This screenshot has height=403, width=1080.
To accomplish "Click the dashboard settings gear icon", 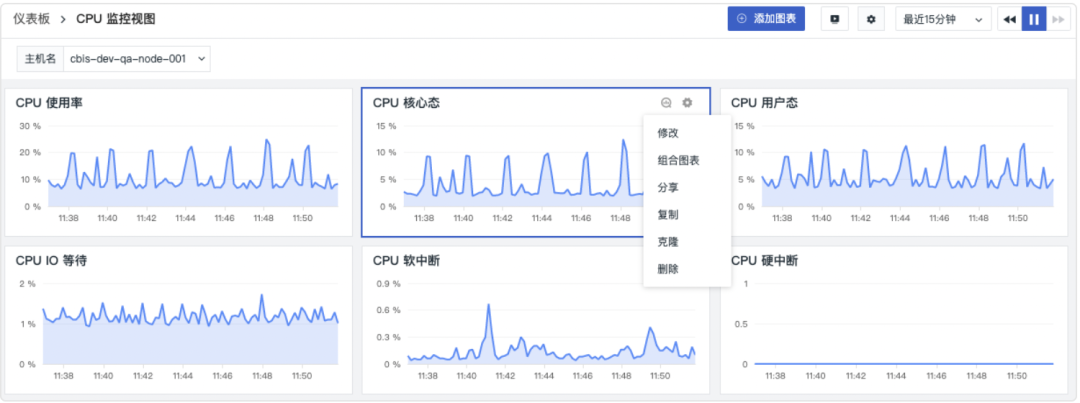I will [x=871, y=19].
